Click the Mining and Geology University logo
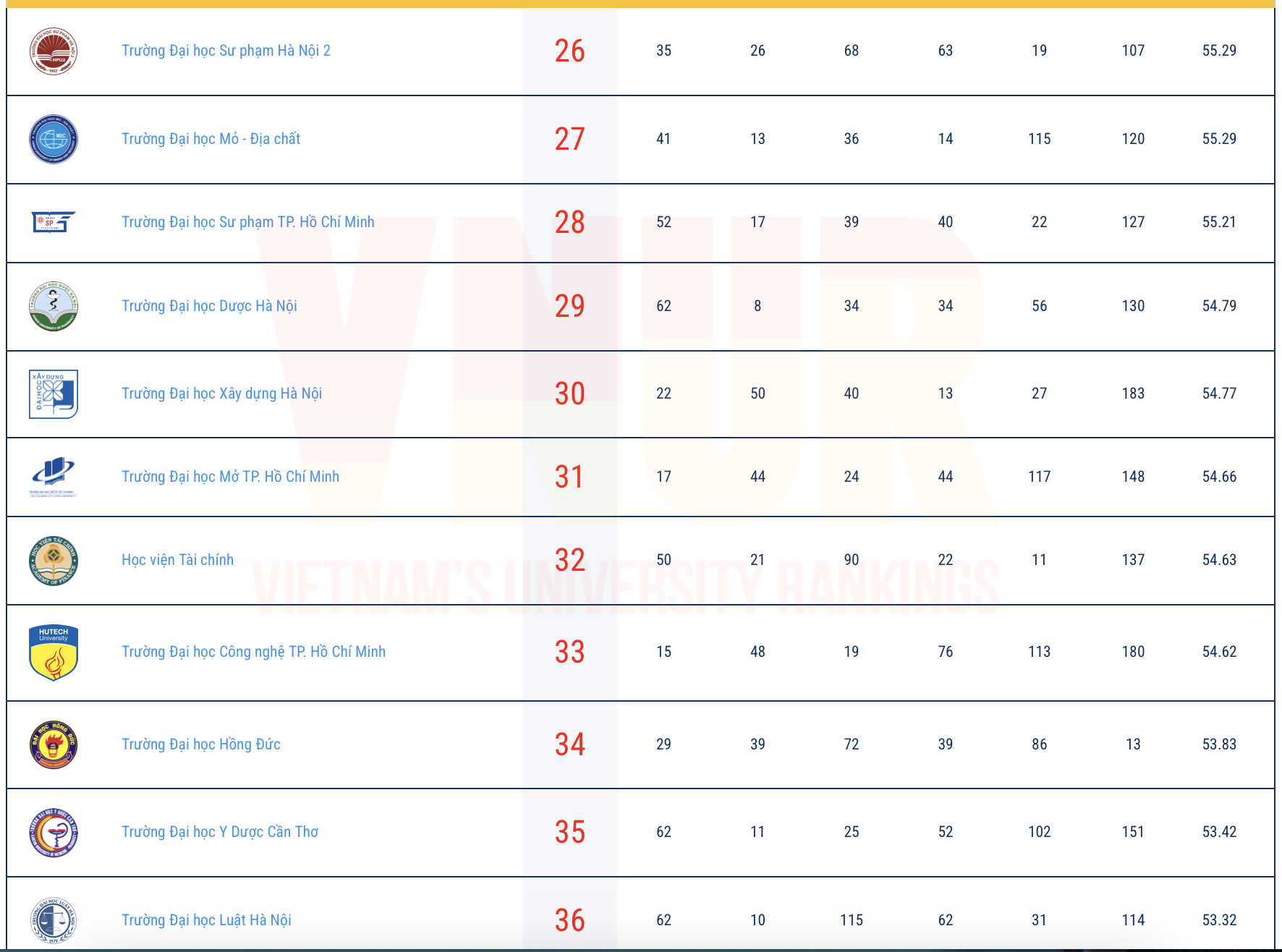Screen dimensions: 1282x952 [54, 140]
